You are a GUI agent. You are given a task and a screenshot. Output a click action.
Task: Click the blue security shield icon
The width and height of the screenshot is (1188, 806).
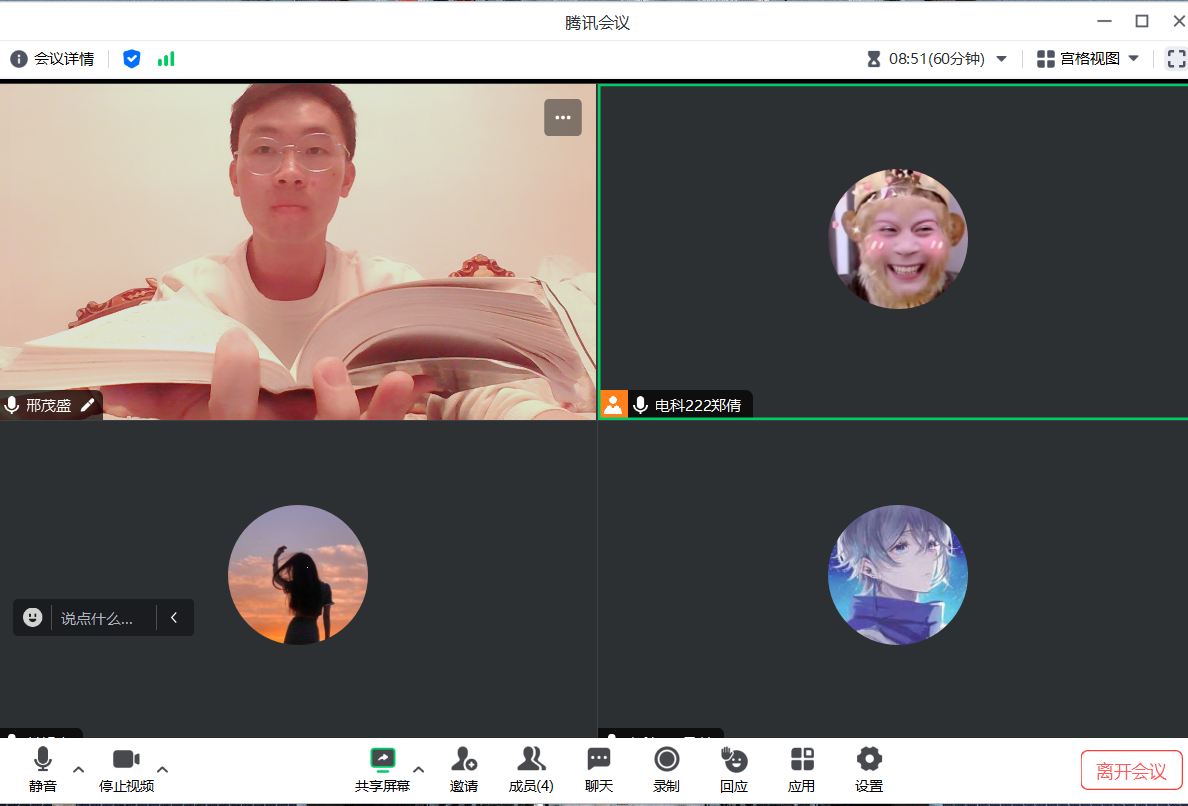[131, 59]
